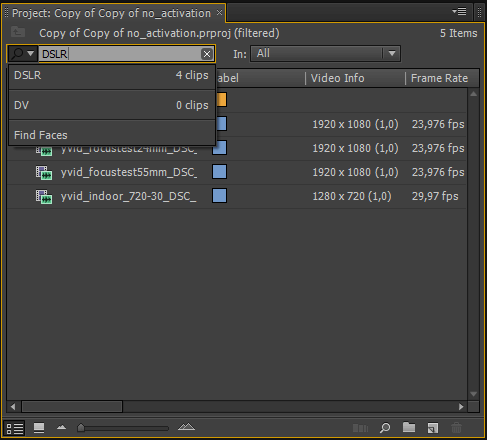This screenshot has height=440, width=487.
Task: Click the orange label swatch
Action: (221, 100)
